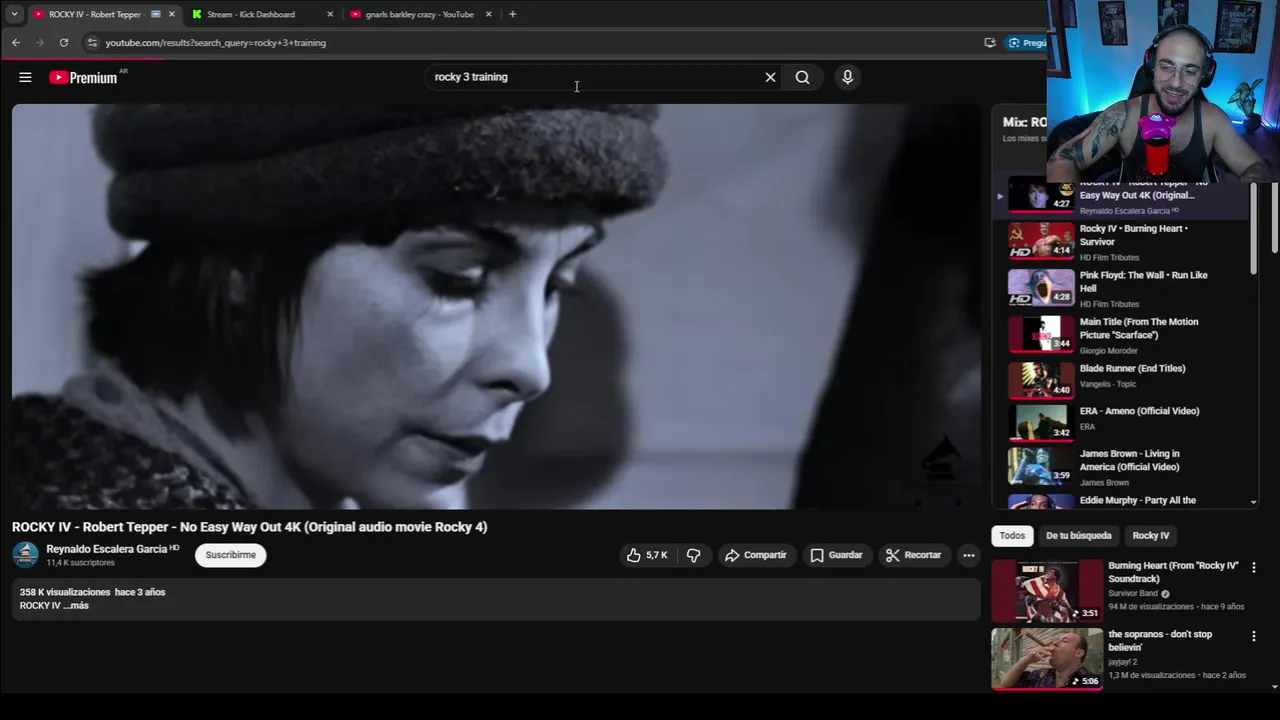
Task: Play Pink Floyd Run Like Hell mix item
Action: point(1128,288)
